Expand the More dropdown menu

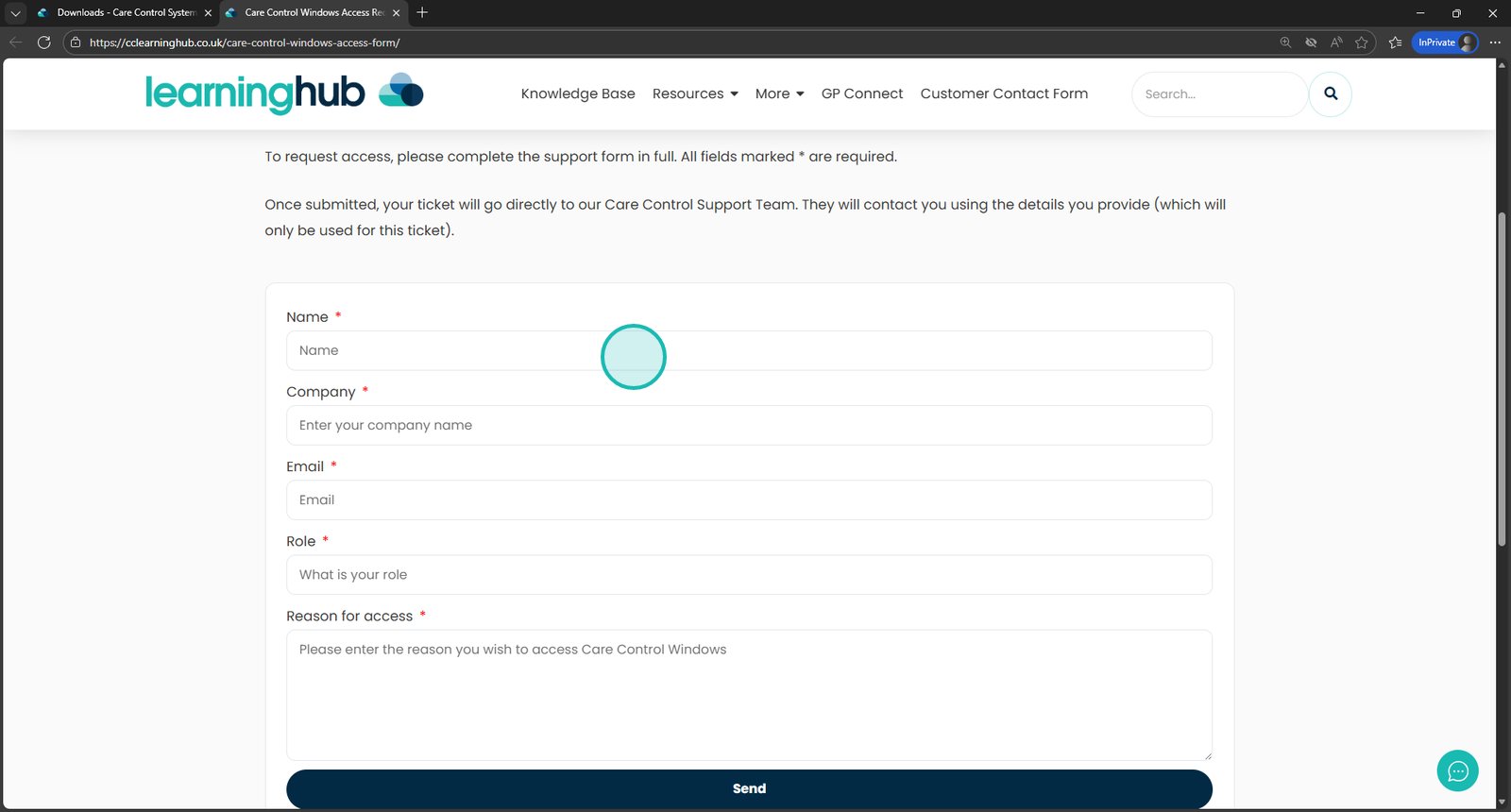click(779, 93)
